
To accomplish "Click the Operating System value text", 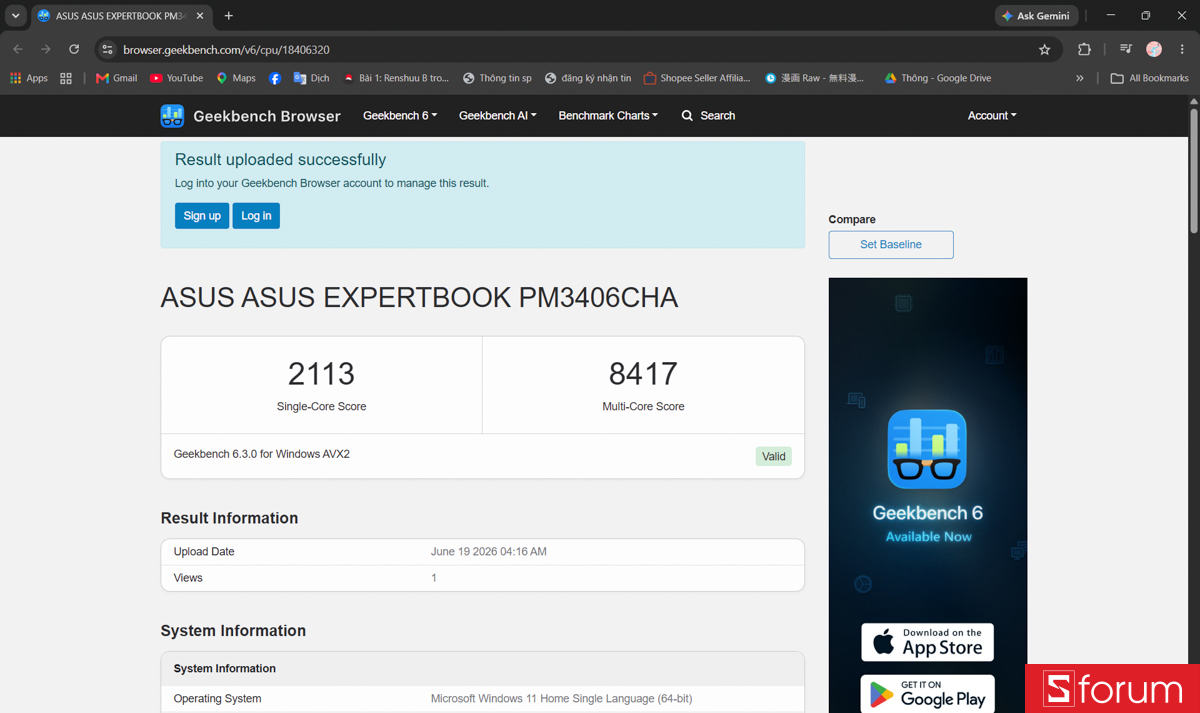I will click(561, 699).
